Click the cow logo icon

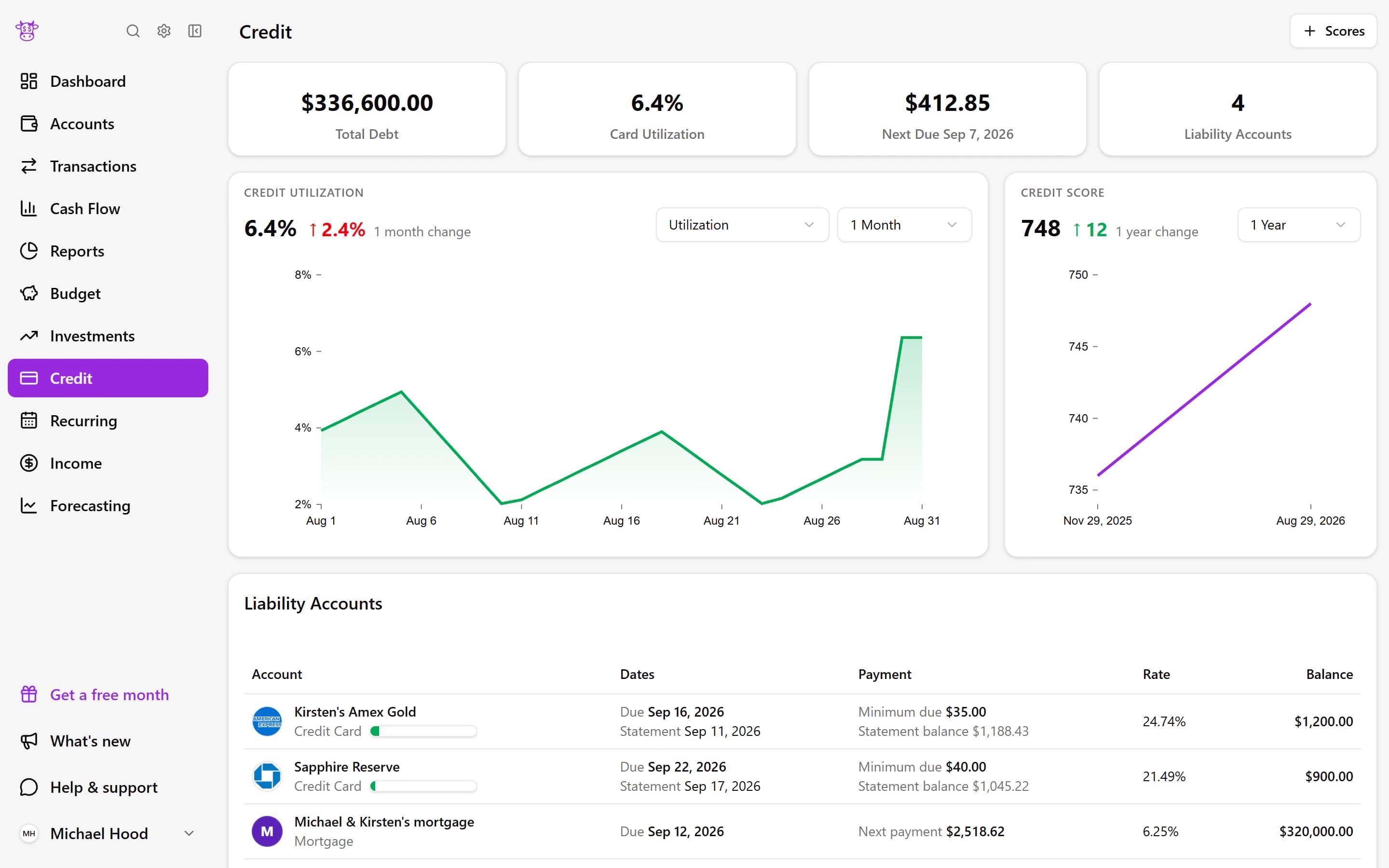(27, 30)
